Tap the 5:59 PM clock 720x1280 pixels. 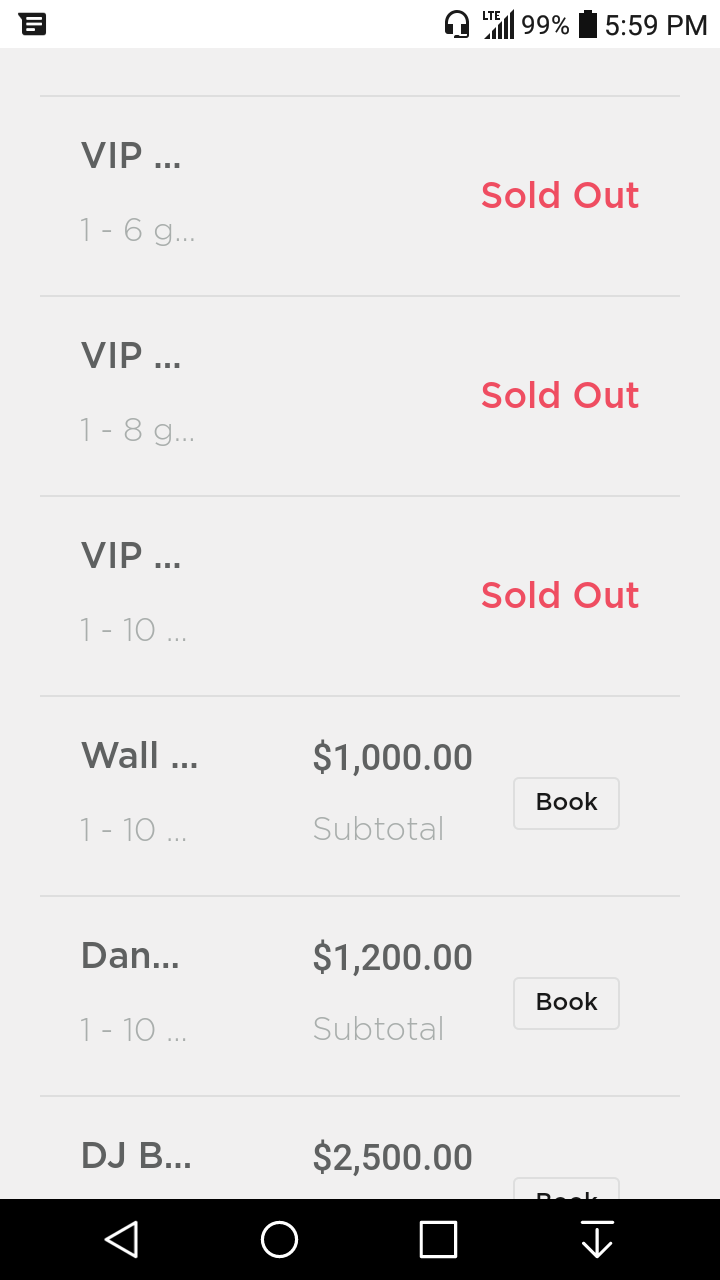[656, 25]
